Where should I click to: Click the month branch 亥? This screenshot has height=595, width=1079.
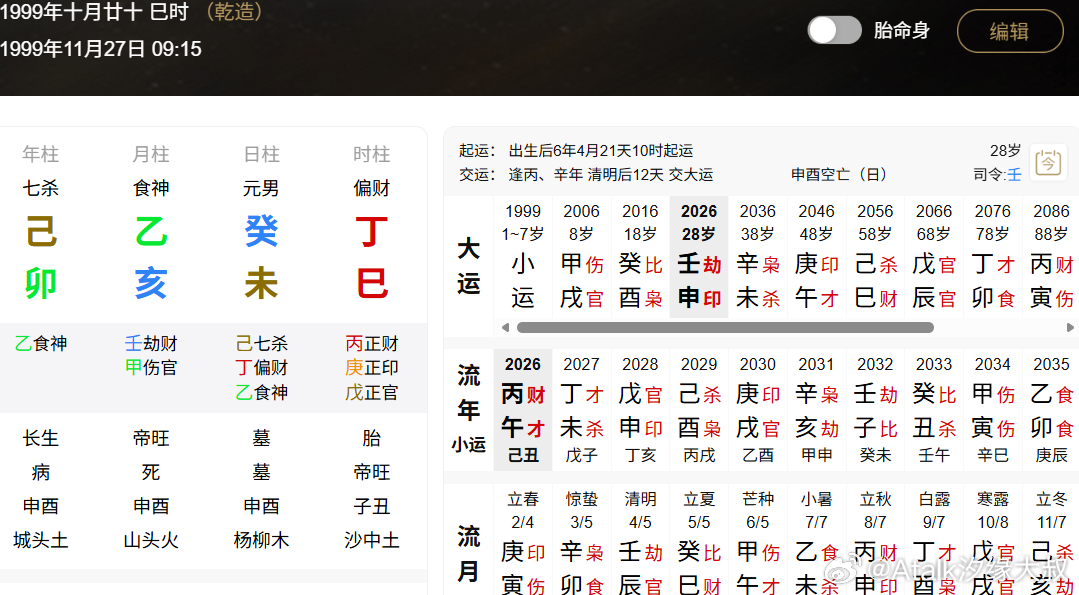click(x=151, y=284)
